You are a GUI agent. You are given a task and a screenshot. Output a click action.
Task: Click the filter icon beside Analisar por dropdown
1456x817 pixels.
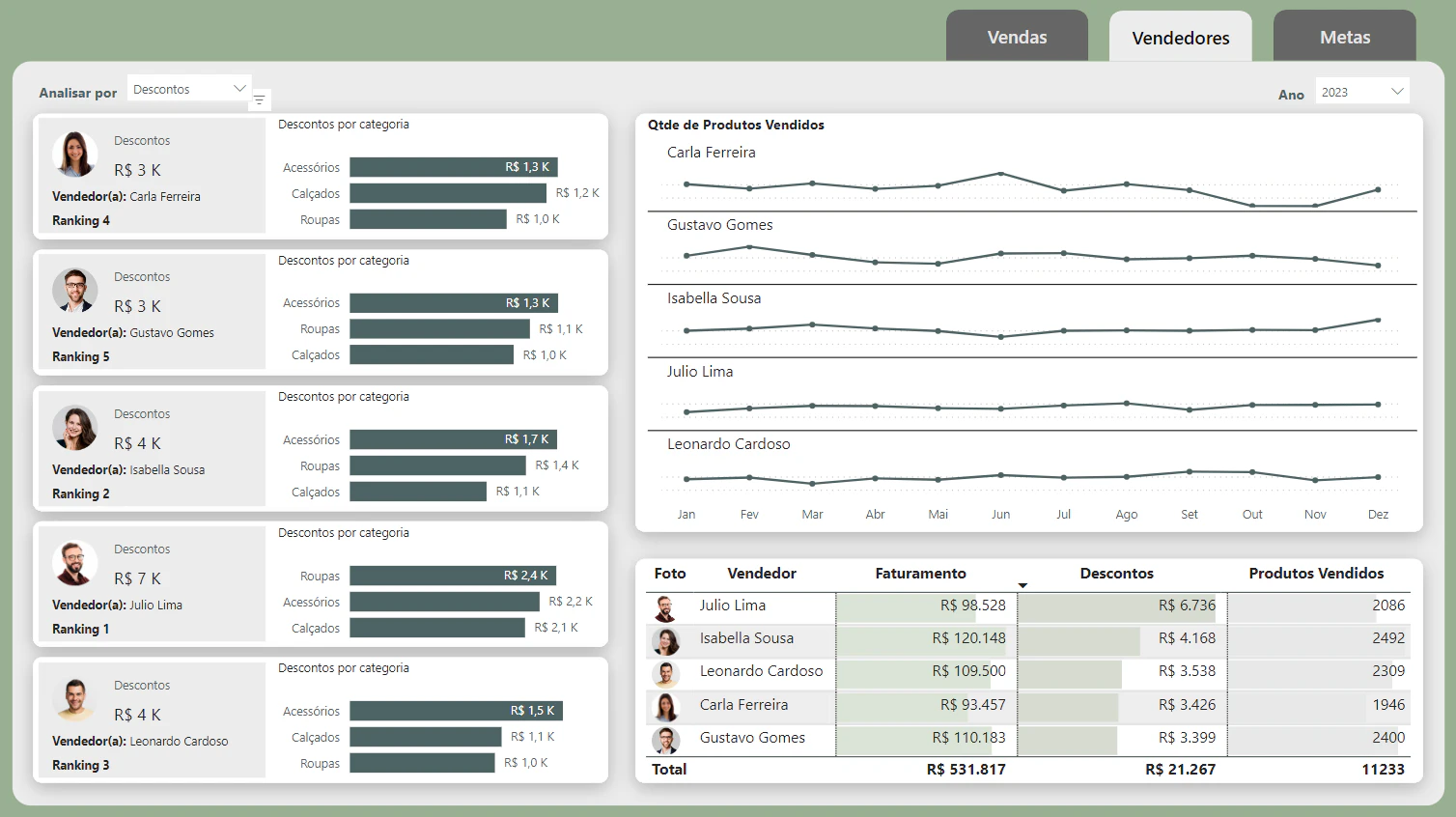(259, 100)
